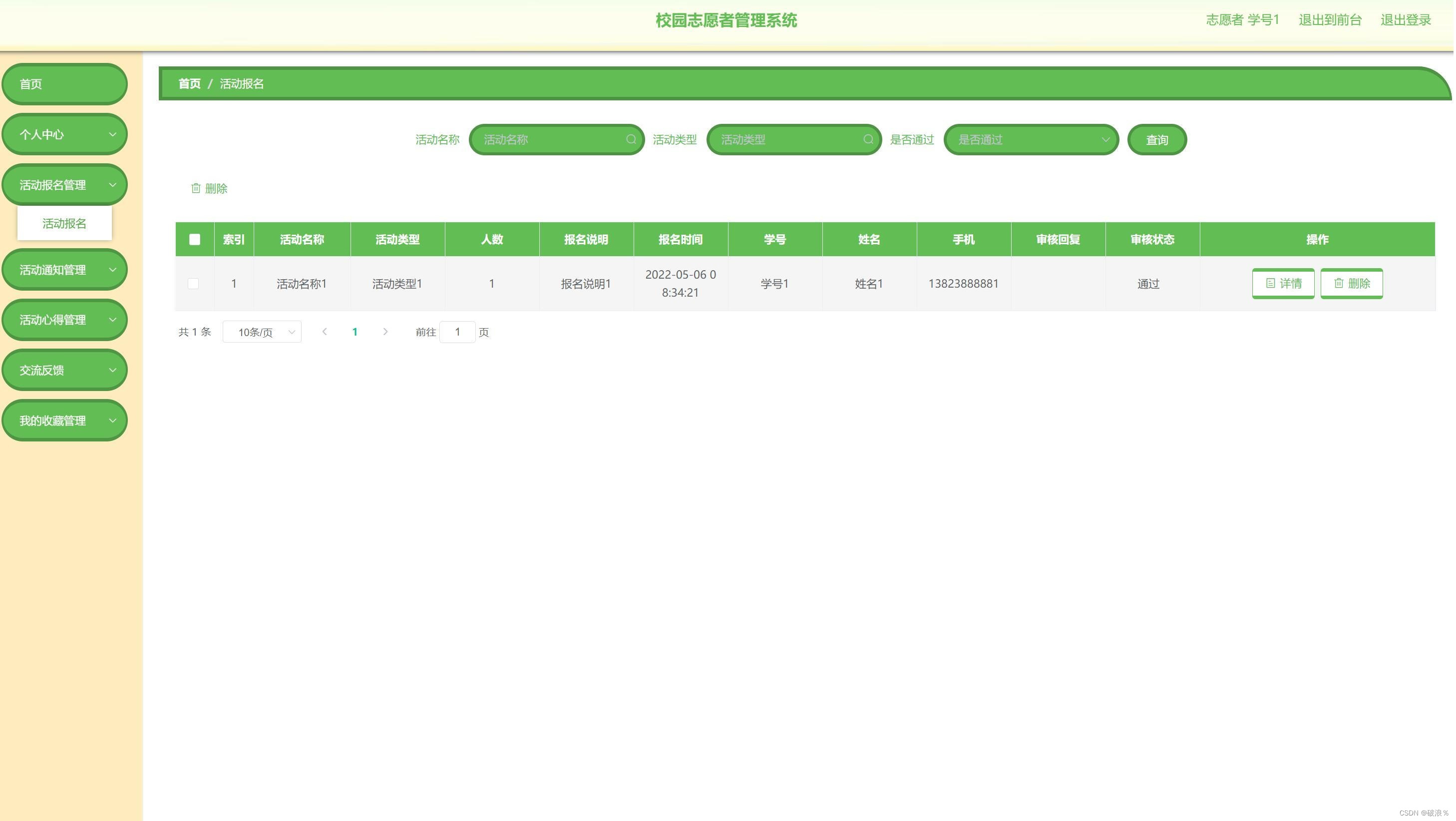Open the 10条/页 page size dropdown
1456x821 pixels.
click(262, 332)
